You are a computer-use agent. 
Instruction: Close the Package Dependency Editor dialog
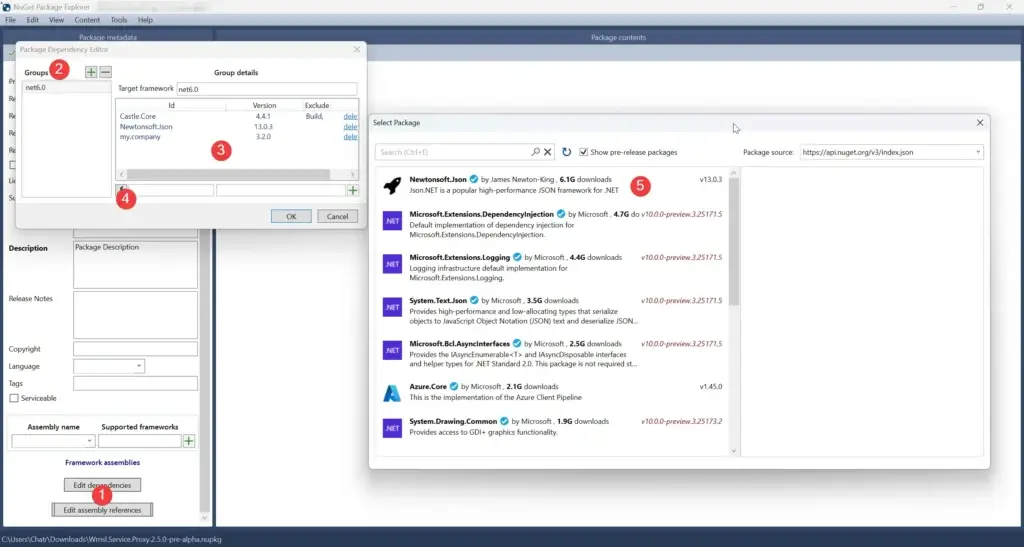click(x=357, y=50)
